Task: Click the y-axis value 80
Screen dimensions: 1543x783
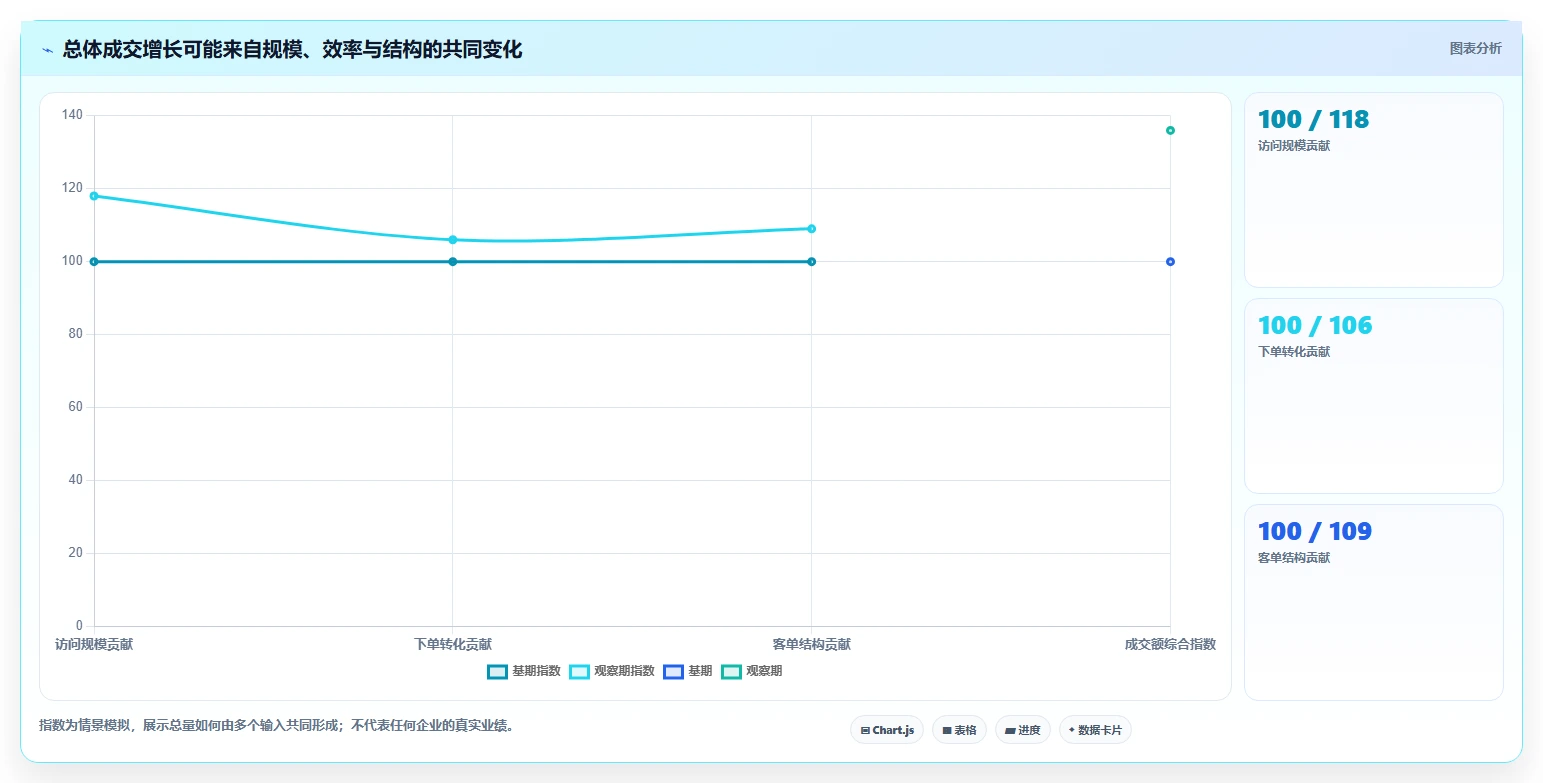Action: coord(75,334)
